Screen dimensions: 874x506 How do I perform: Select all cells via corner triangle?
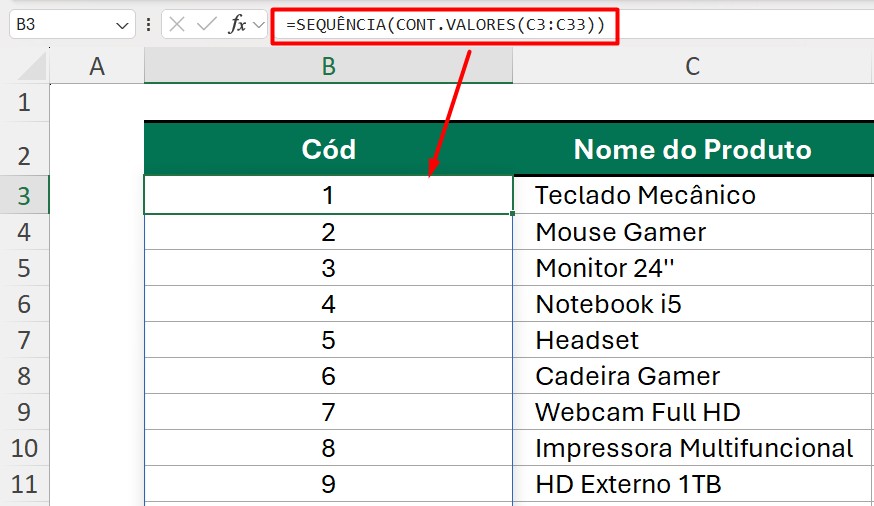coord(32,67)
